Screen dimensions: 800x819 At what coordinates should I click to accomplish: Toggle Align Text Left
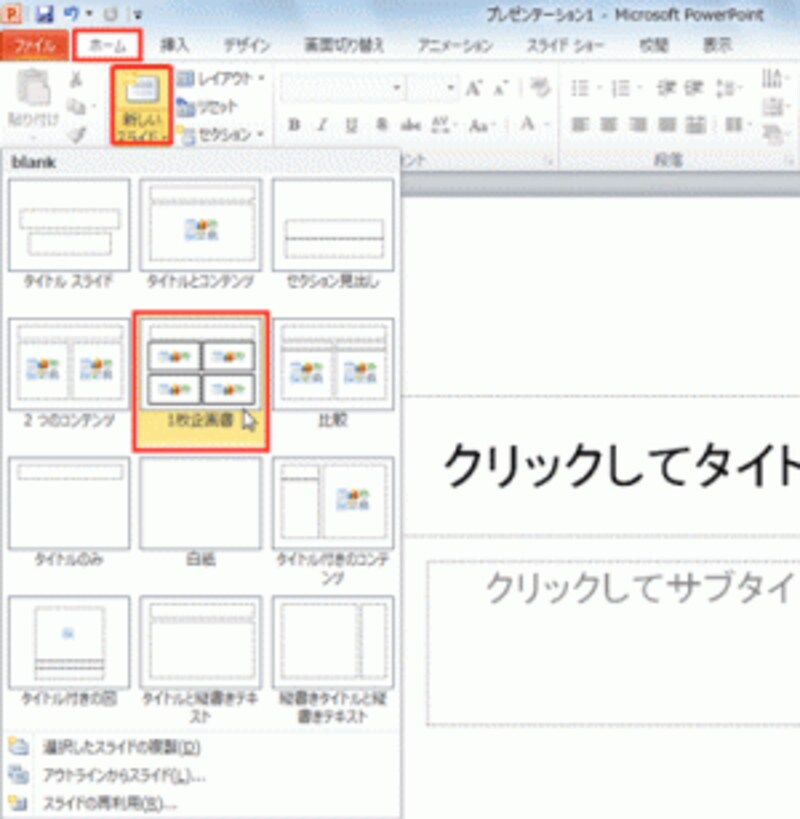(579, 125)
